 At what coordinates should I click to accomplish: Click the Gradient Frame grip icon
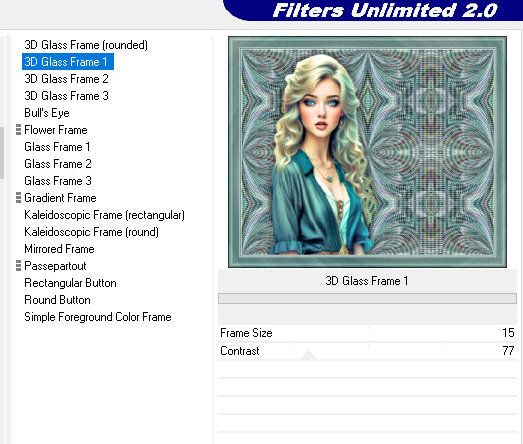tap(18, 198)
